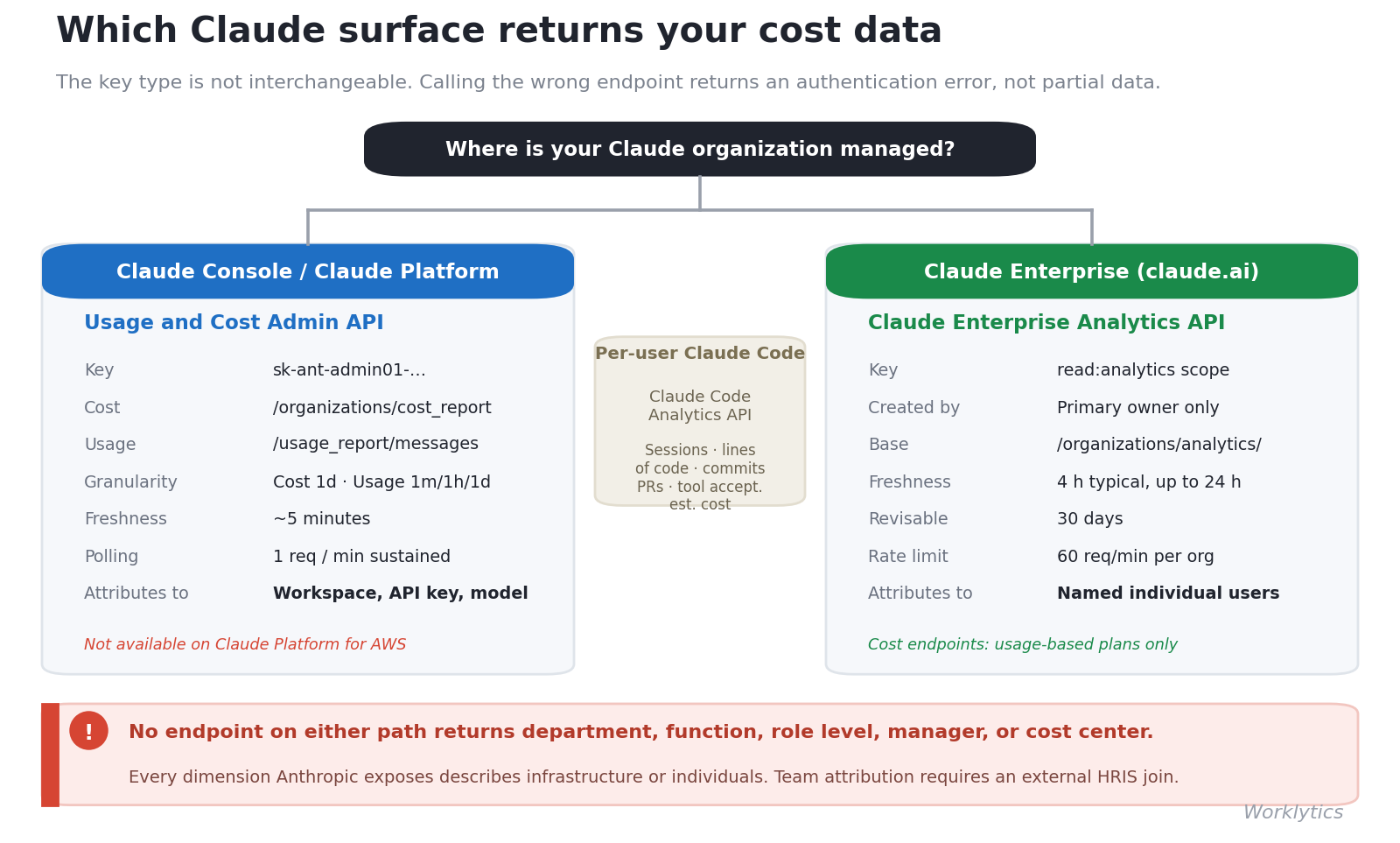Click the Workspace, API key, model value
Viewport: 1400px width, 843px height.
(x=401, y=594)
